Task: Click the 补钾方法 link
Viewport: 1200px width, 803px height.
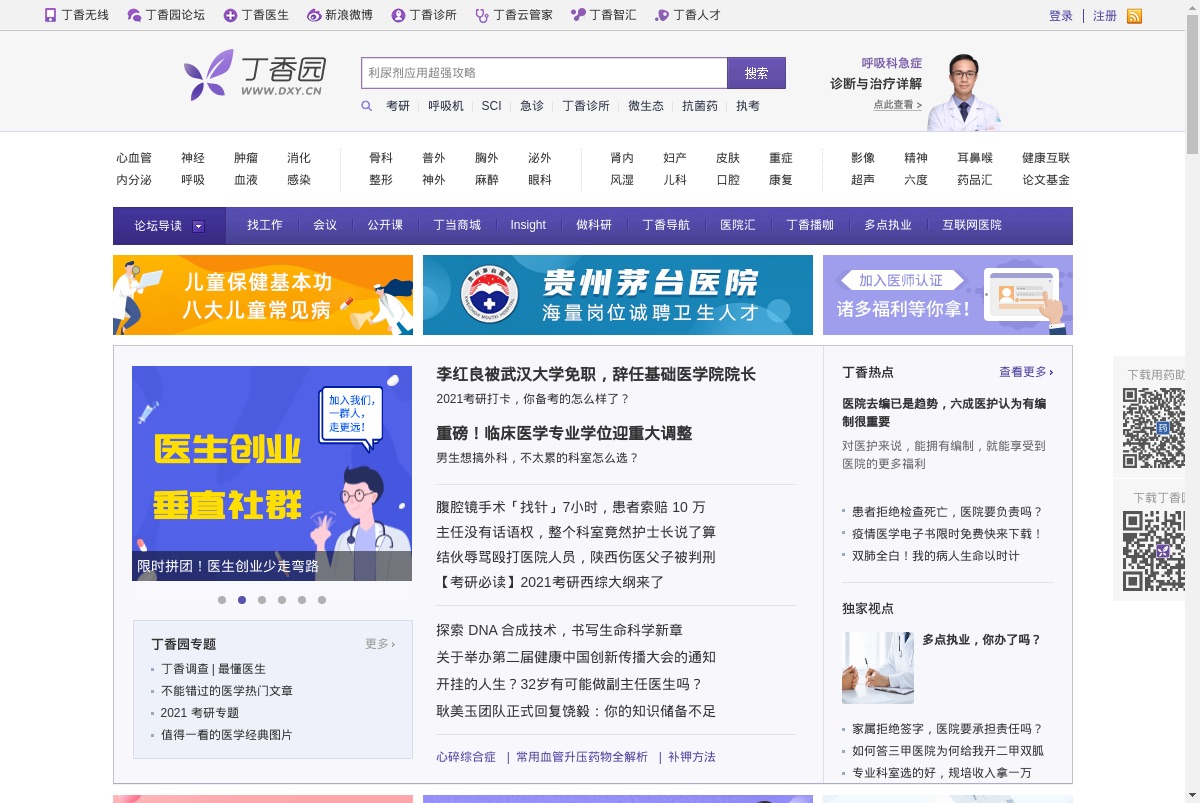Action: coord(692,757)
